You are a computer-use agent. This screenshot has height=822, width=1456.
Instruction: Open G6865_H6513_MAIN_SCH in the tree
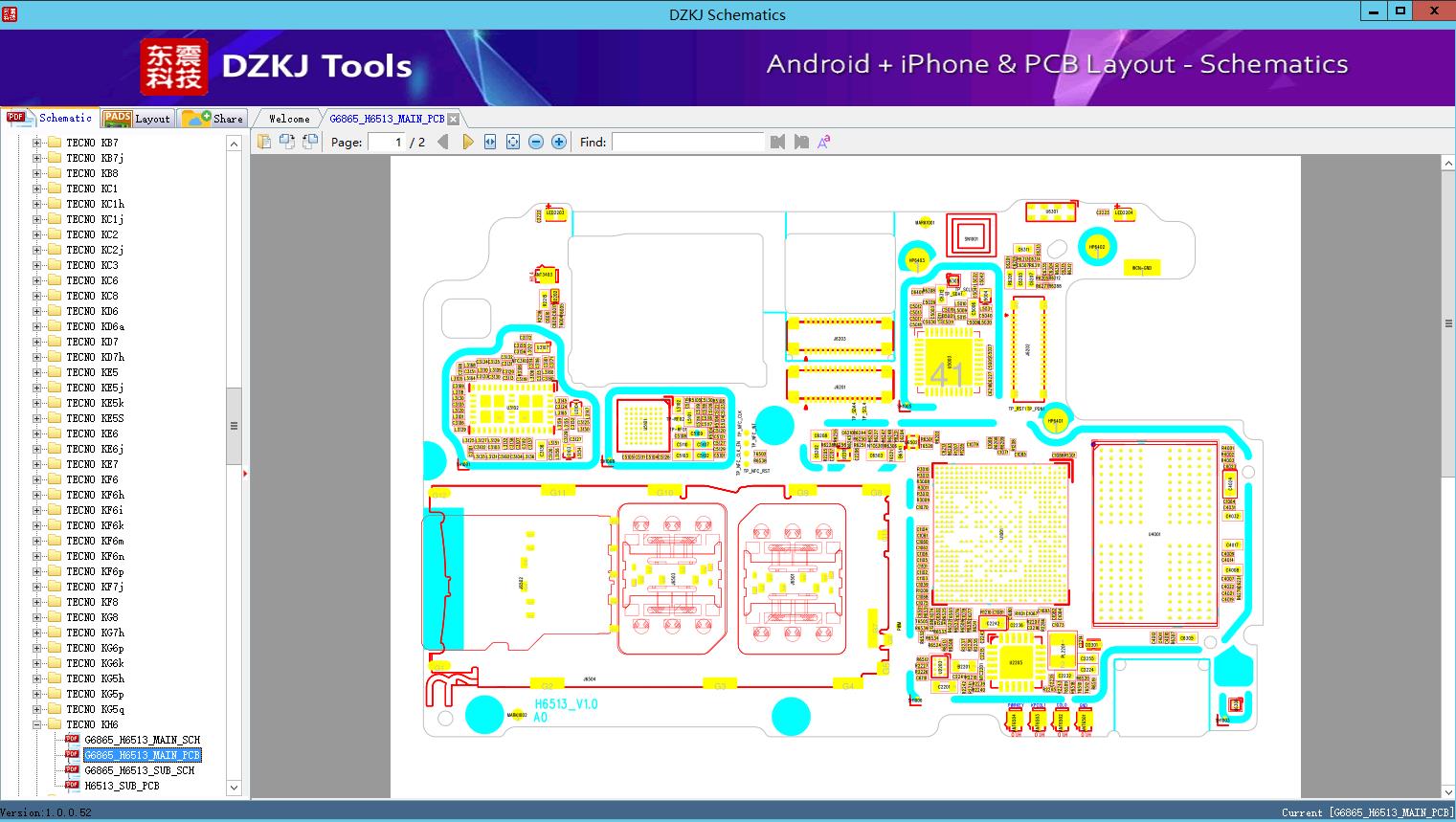[x=143, y=740]
